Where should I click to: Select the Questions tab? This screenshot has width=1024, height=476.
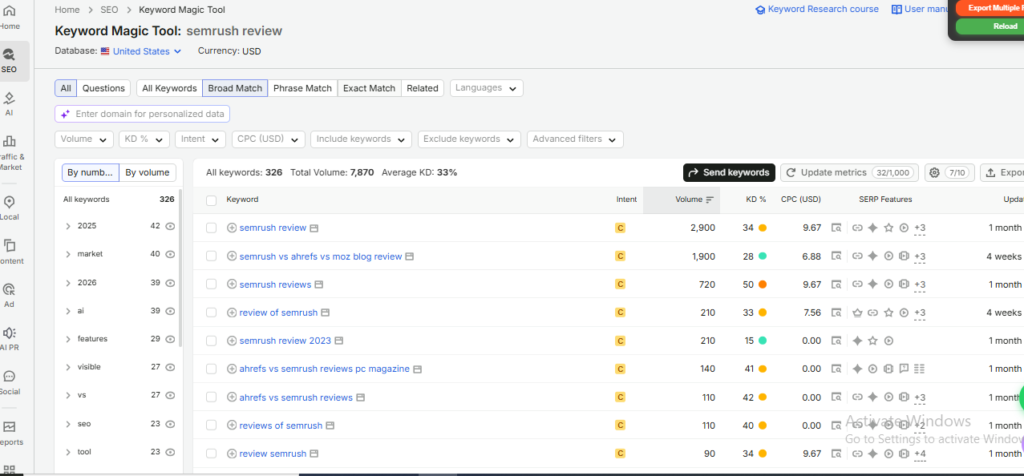click(103, 88)
